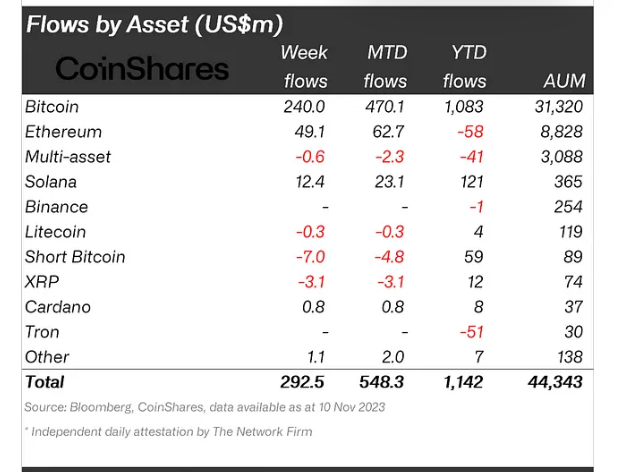Select the "YTD flows" column header

463,66
